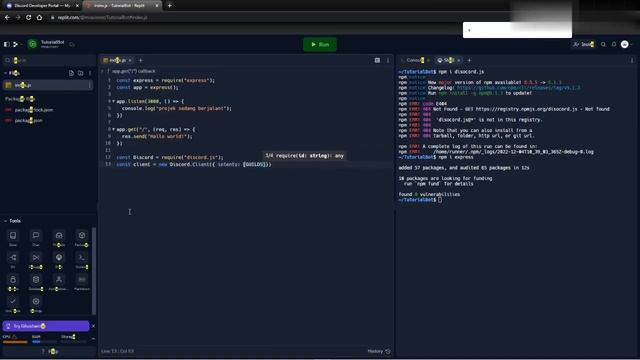Open the index.js file row options menu

89,85
